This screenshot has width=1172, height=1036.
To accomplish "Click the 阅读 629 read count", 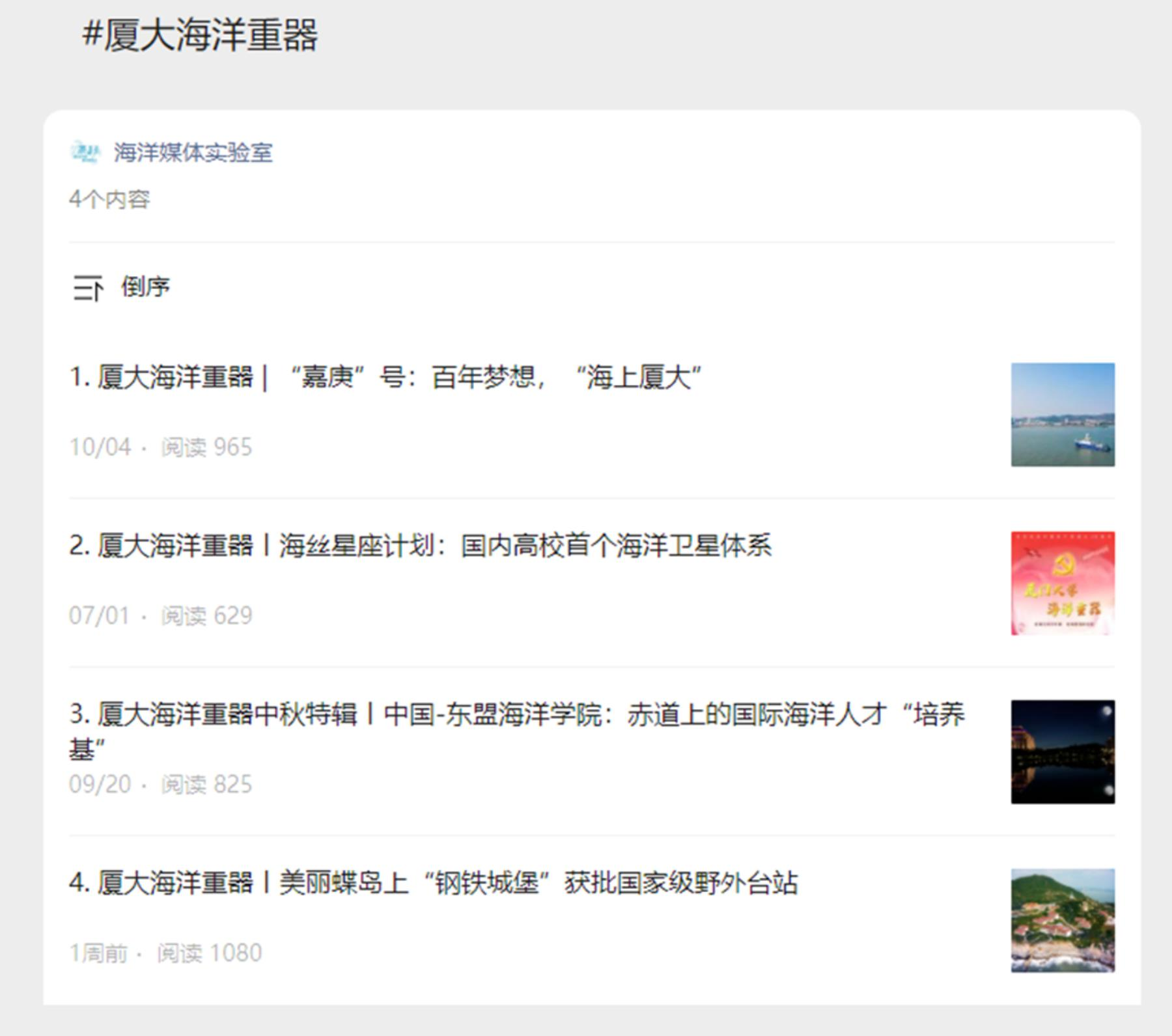I will click(206, 616).
